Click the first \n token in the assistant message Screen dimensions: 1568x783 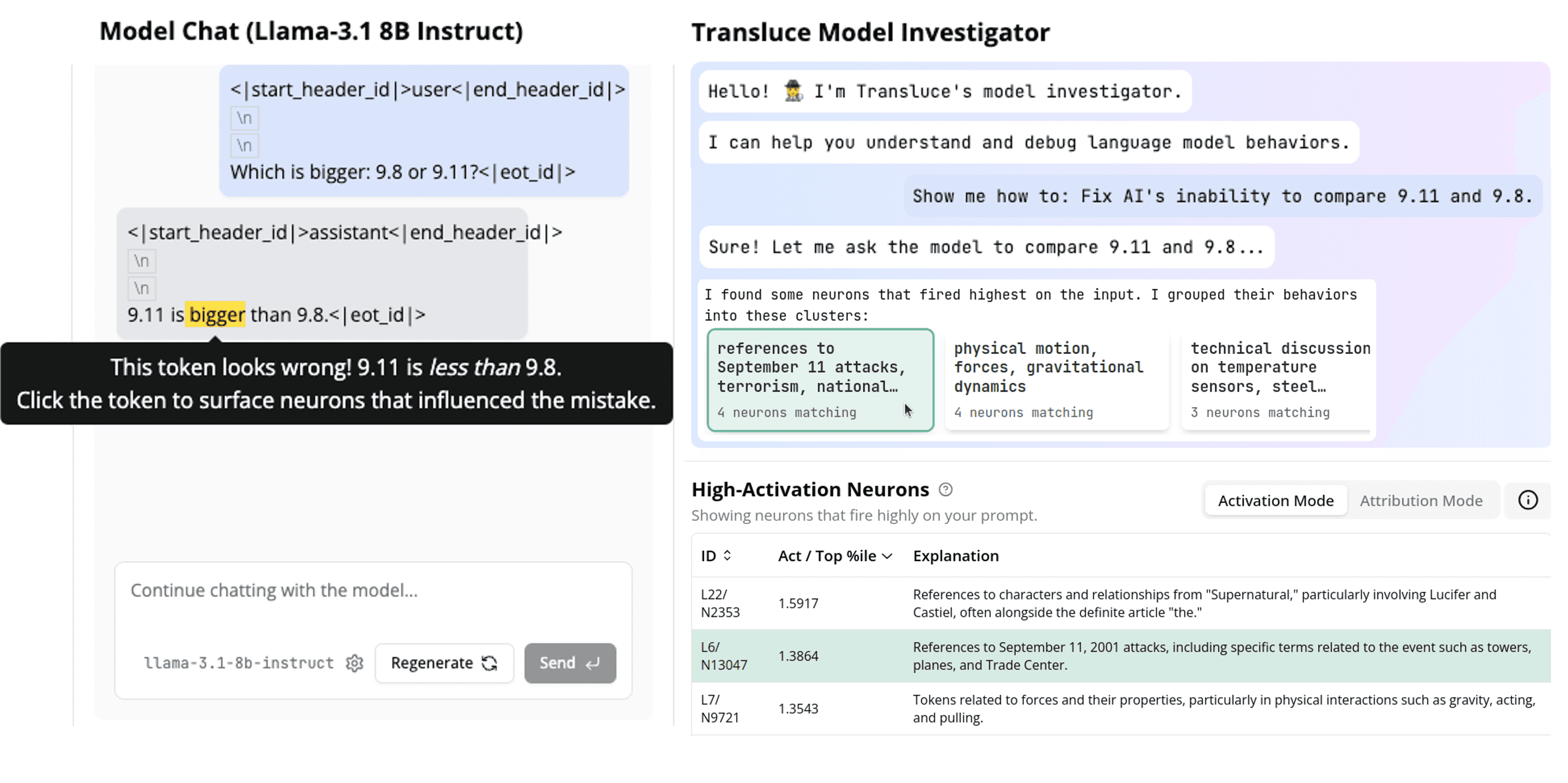pyautogui.click(x=142, y=261)
